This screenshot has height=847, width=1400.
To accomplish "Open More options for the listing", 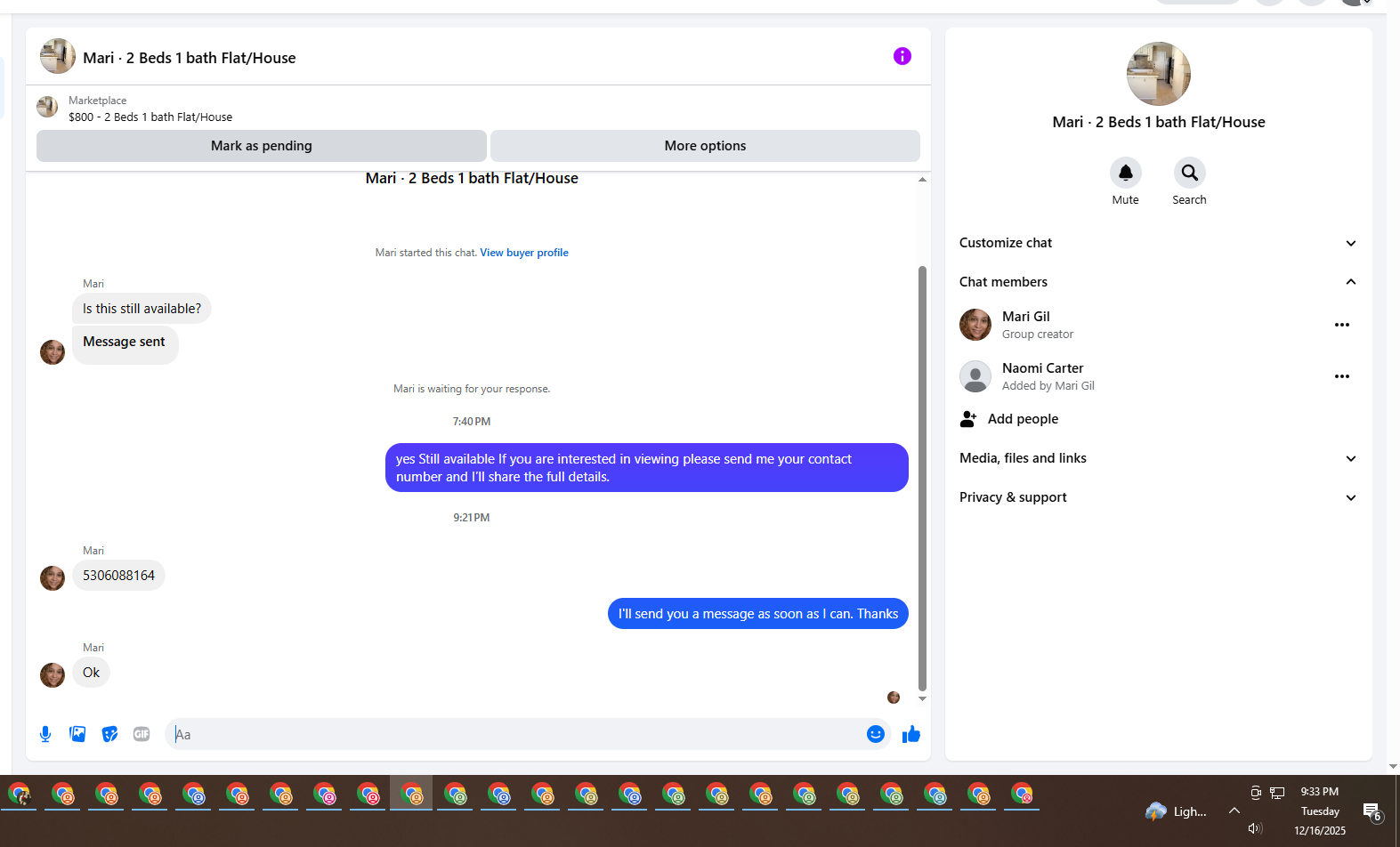I will tap(705, 146).
